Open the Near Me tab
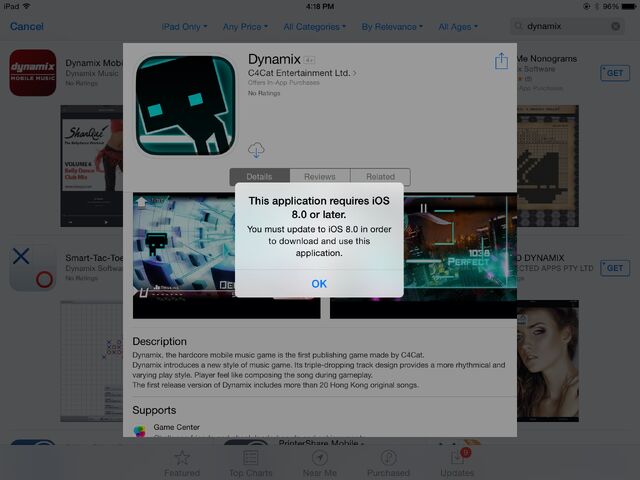This screenshot has height=480, width=640. 320,464
